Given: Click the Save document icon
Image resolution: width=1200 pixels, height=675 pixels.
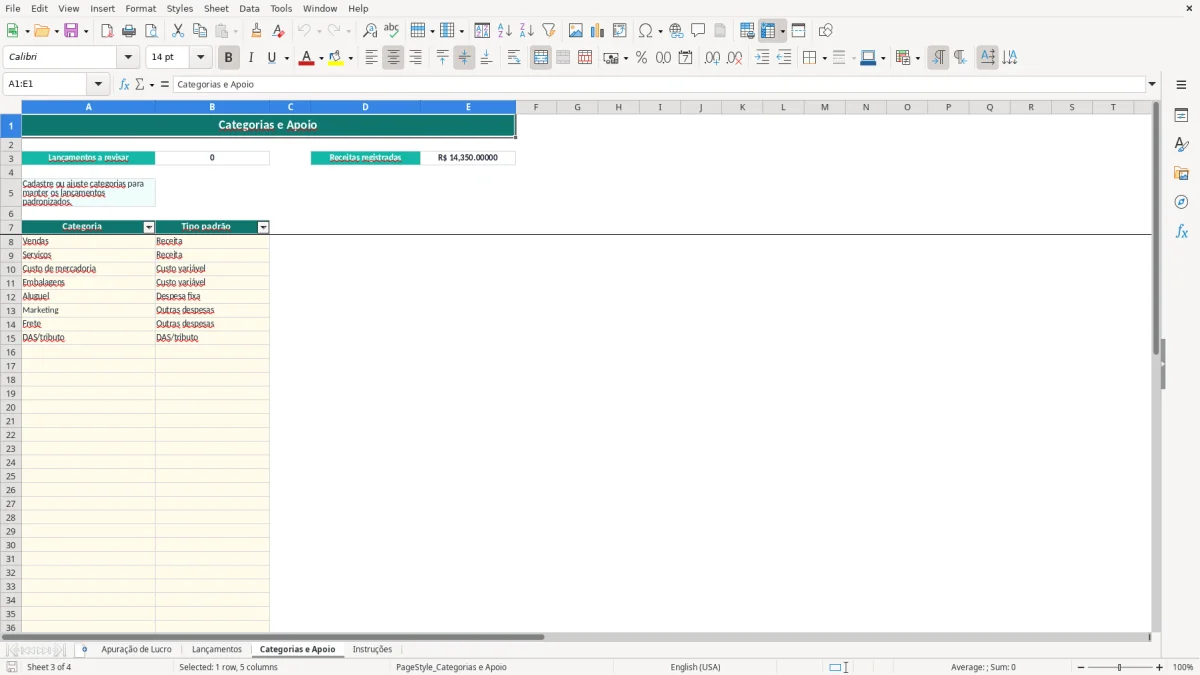Looking at the screenshot, I should [x=72, y=31].
